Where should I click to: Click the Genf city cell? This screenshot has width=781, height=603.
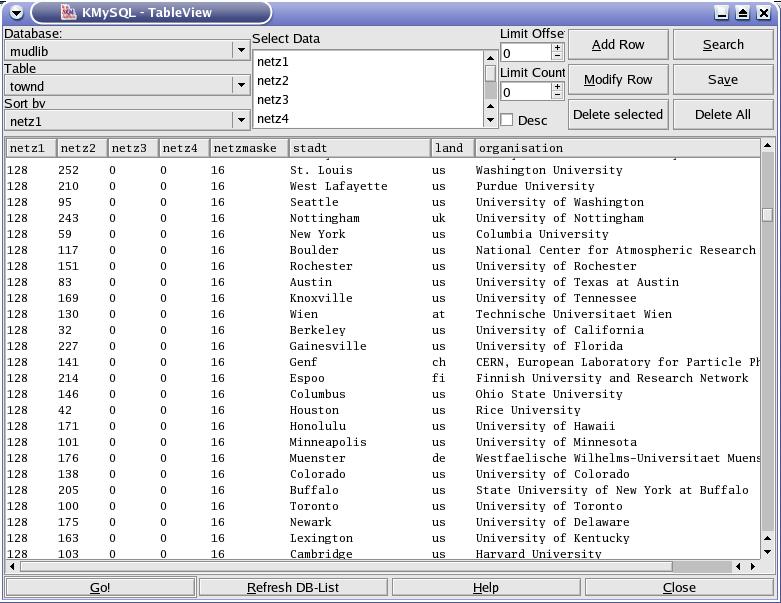coord(303,362)
